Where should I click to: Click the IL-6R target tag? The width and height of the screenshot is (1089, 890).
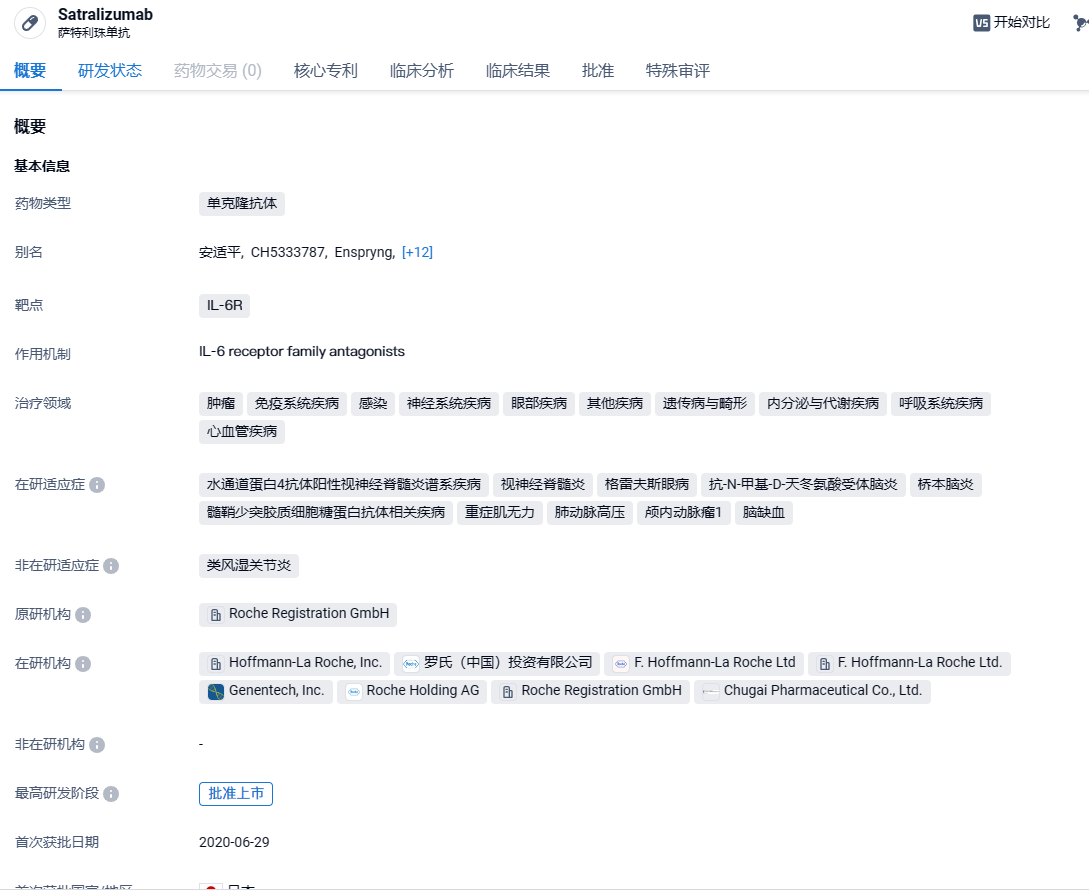224,306
